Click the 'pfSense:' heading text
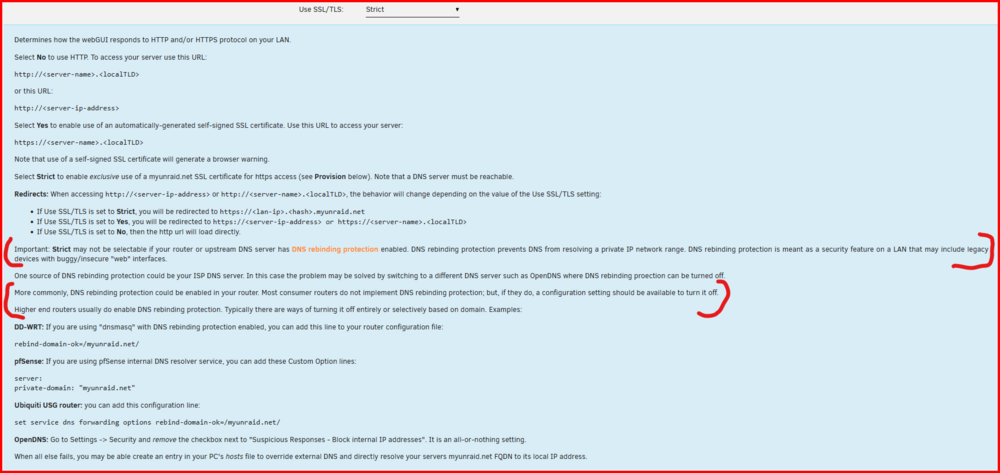 (x=29, y=361)
